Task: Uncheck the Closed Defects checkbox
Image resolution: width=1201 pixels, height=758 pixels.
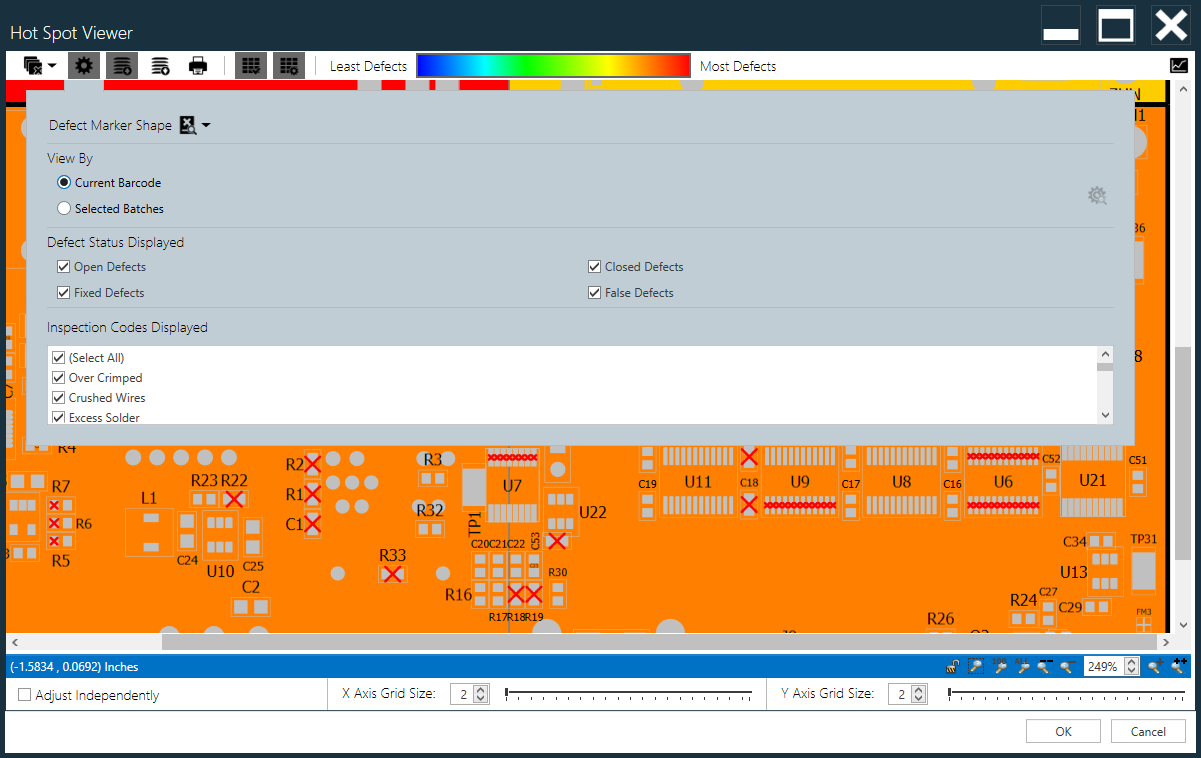Action: click(x=595, y=266)
